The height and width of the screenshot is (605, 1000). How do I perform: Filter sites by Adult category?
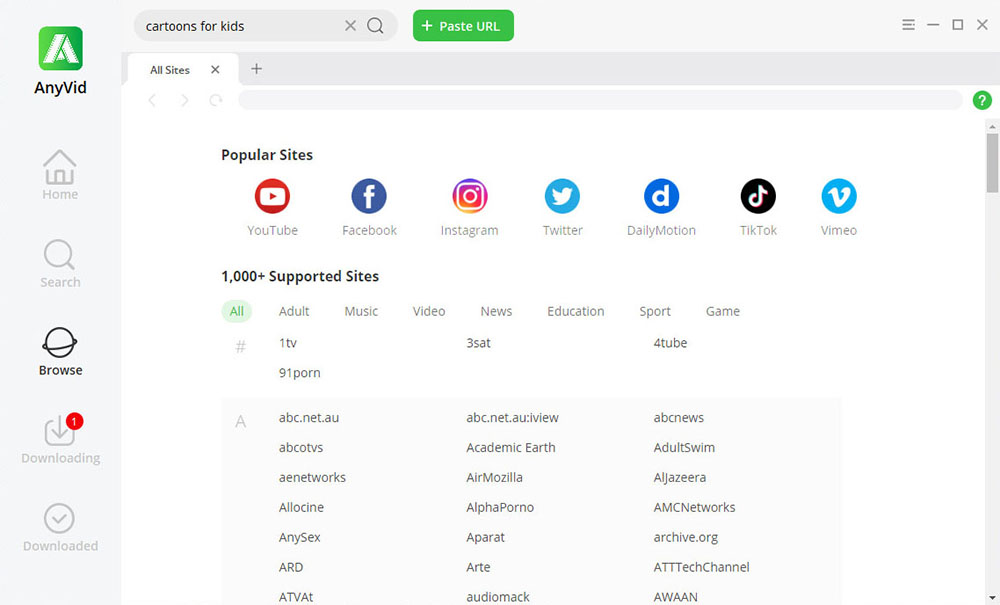click(294, 311)
